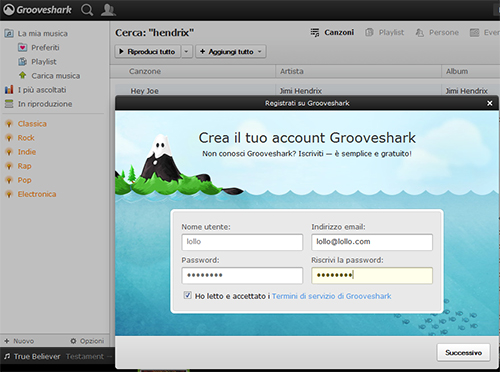This screenshot has width=500, height=372.
Task: Open the user profile icon
Action: pyautogui.click(x=108, y=10)
